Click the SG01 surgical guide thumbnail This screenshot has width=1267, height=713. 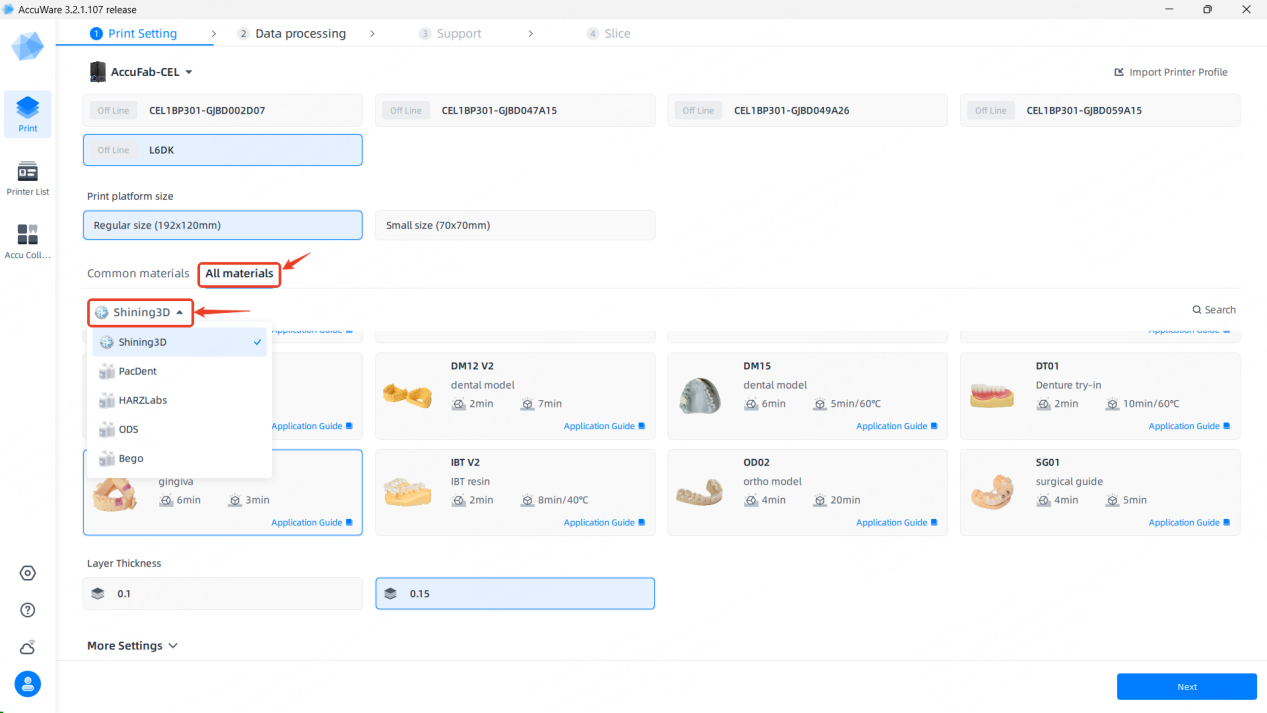pos(992,492)
